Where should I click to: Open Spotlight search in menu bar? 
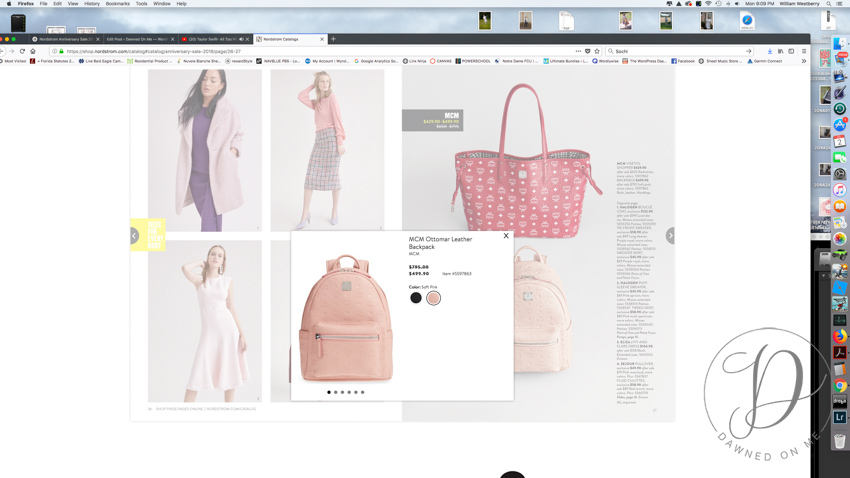click(828, 3)
